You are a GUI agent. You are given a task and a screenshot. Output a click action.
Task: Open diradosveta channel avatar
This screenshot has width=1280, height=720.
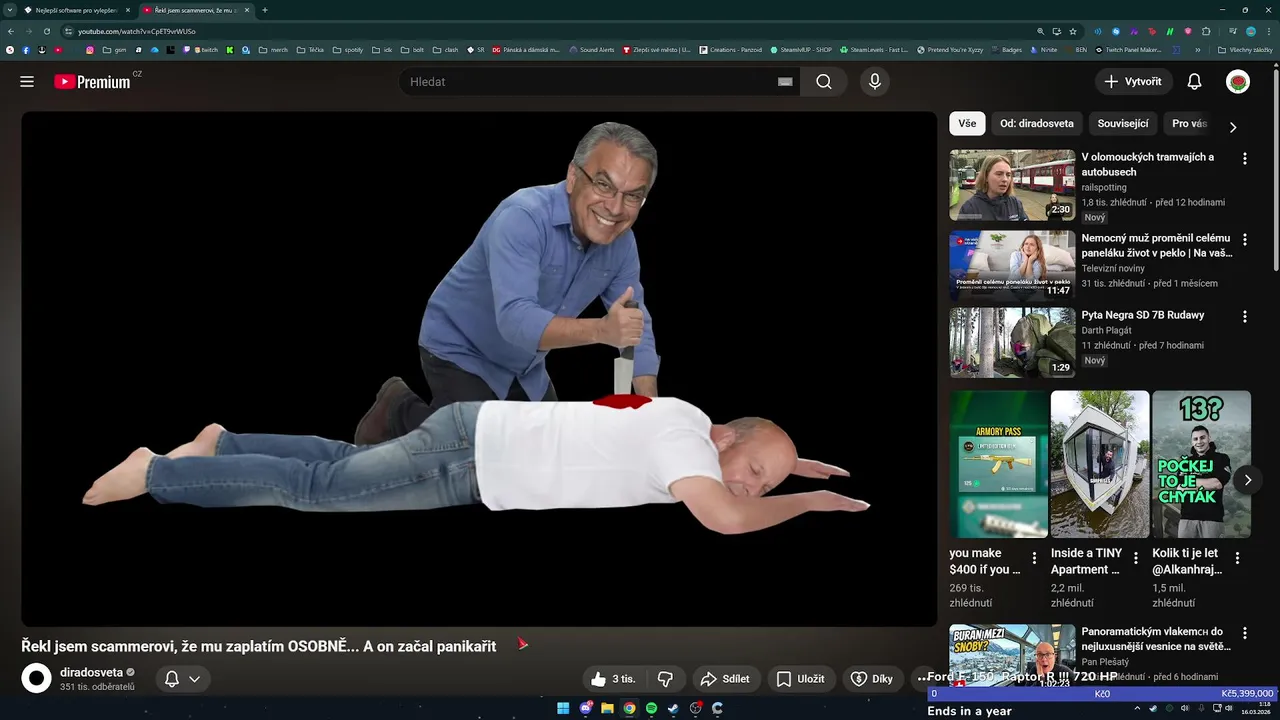37,679
